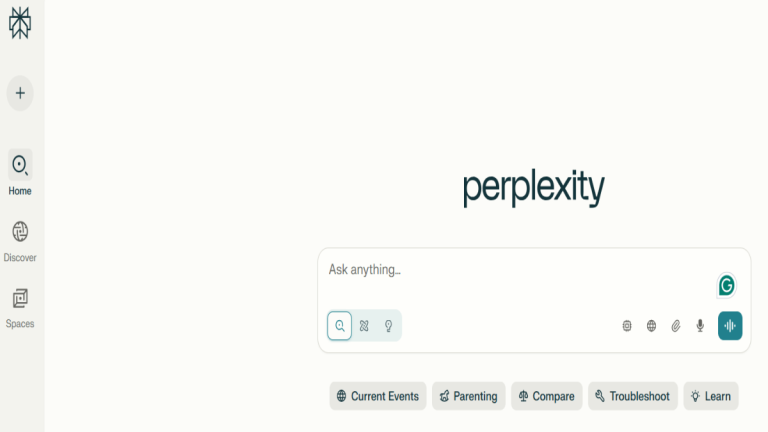
Task: Switch to the Labs lightbulb mode
Action: pos(389,326)
